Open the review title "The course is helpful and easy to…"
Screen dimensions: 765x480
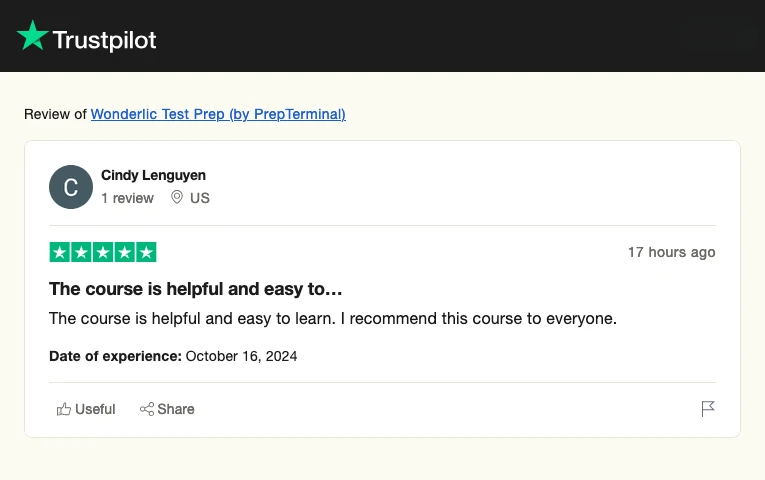tap(196, 289)
